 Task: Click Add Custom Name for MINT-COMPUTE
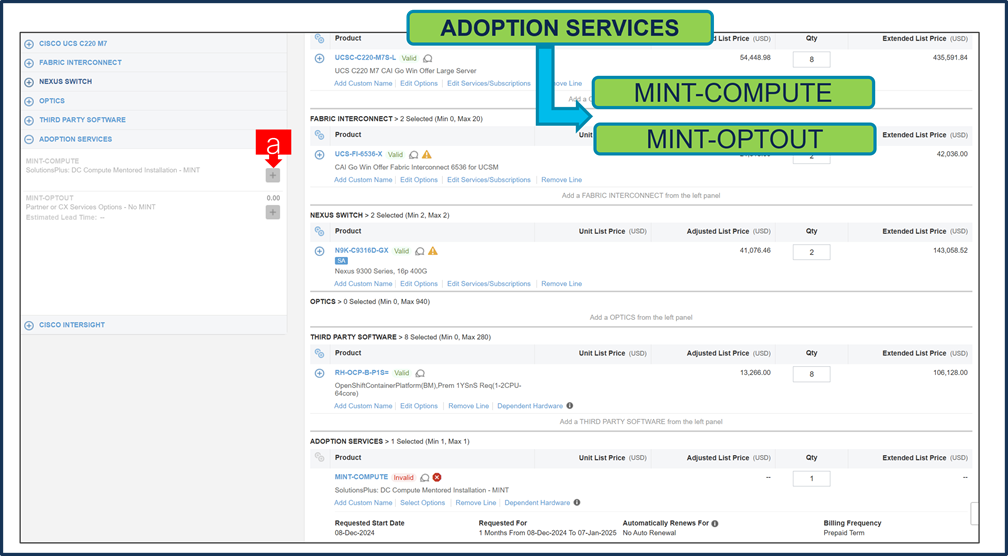(x=363, y=503)
